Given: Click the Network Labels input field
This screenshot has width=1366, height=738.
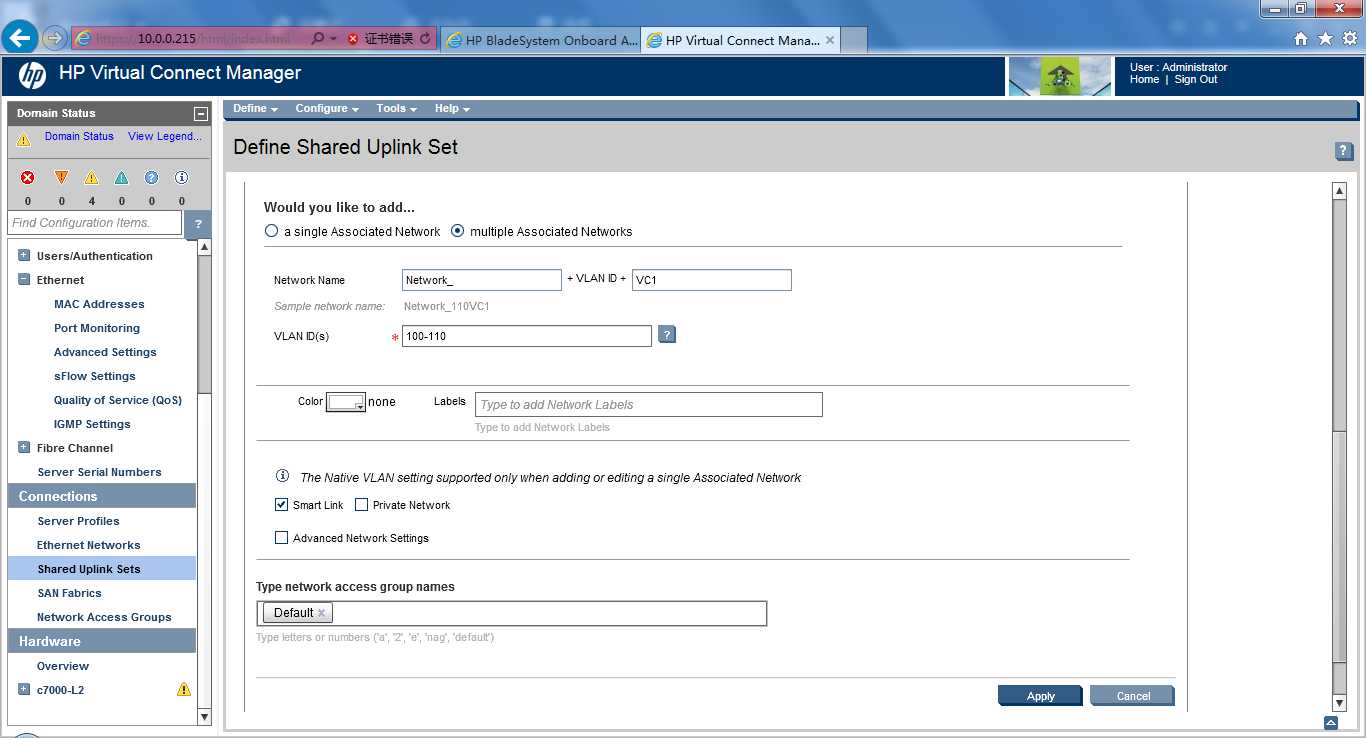Looking at the screenshot, I should point(649,404).
